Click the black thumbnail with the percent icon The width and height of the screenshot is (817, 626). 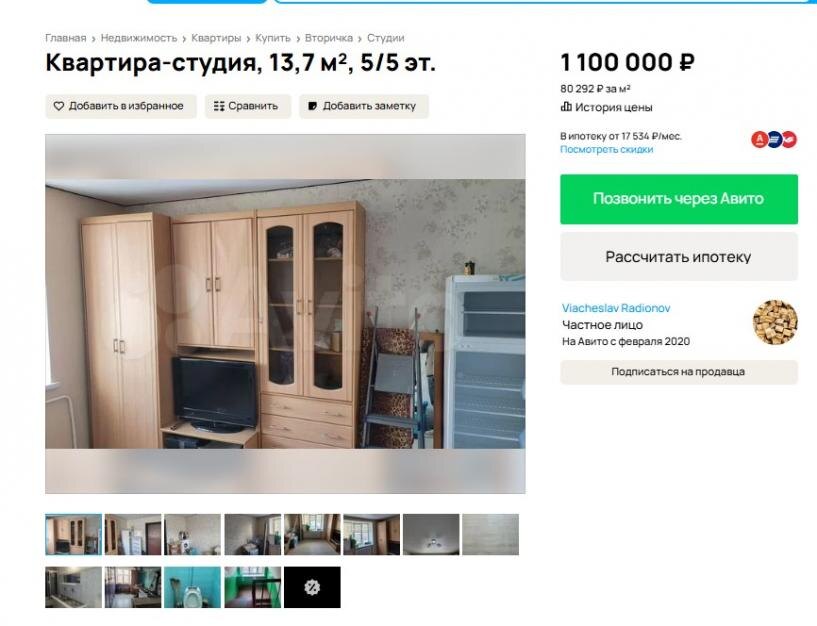(312, 587)
